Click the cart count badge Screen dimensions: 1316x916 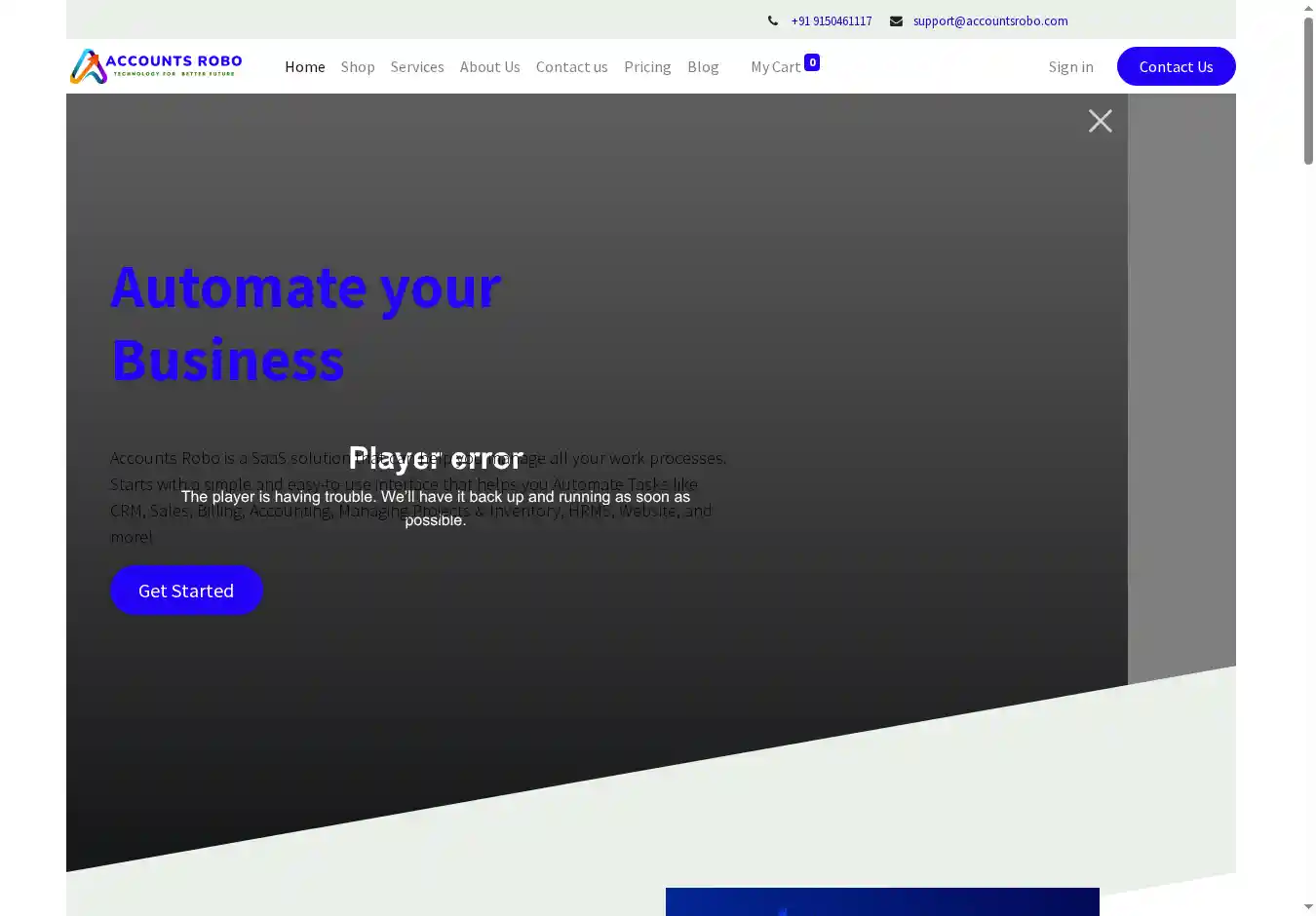(x=812, y=62)
